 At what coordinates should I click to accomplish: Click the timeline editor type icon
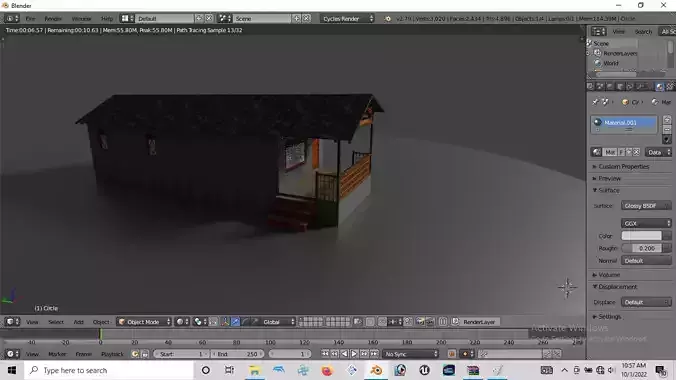(x=11, y=354)
